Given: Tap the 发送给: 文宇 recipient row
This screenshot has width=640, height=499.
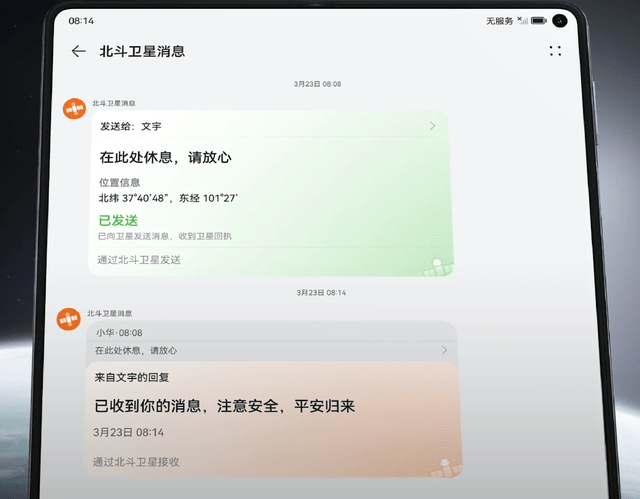Looking at the screenshot, I should click(269, 126).
